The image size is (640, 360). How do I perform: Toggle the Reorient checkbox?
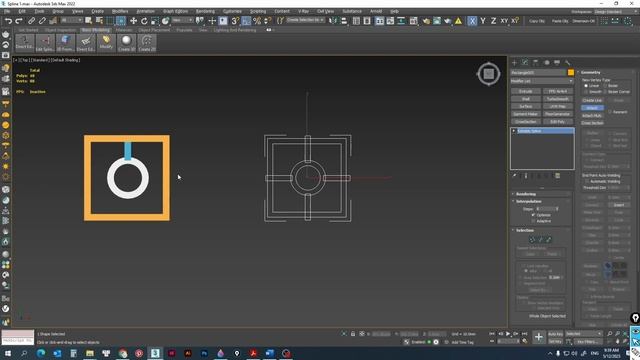pos(610,112)
